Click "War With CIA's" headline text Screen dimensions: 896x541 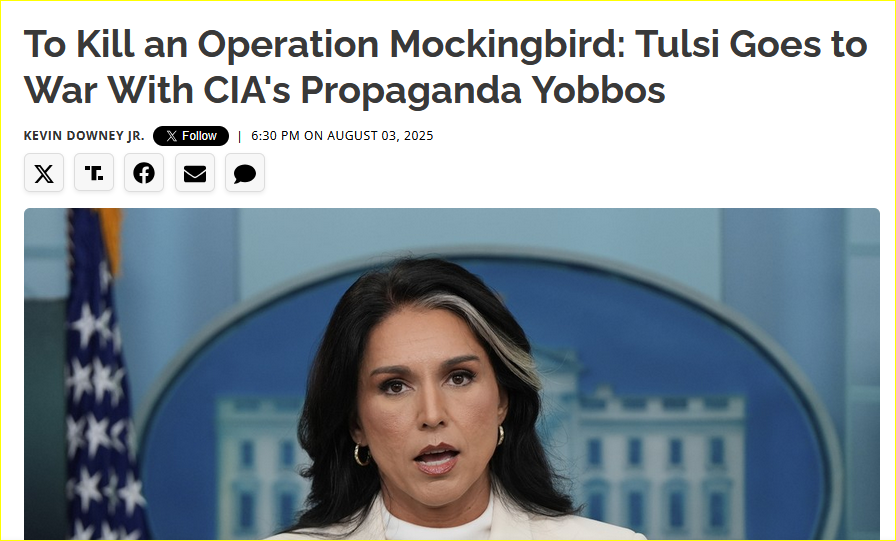pos(158,90)
